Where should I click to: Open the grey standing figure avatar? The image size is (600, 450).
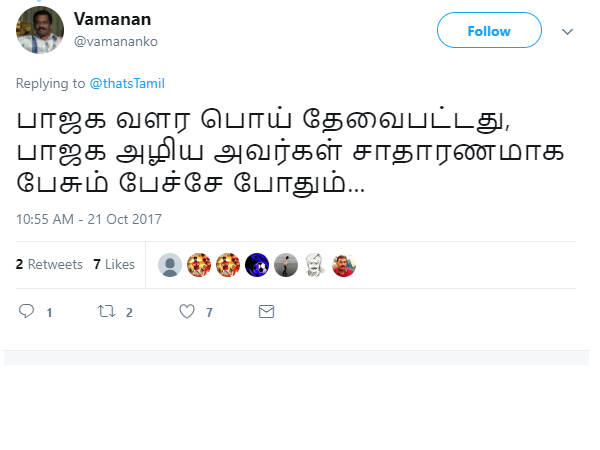286,265
